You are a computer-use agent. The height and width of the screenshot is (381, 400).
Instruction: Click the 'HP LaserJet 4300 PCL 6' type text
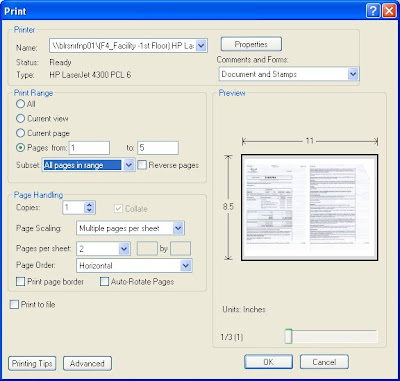[x=90, y=75]
